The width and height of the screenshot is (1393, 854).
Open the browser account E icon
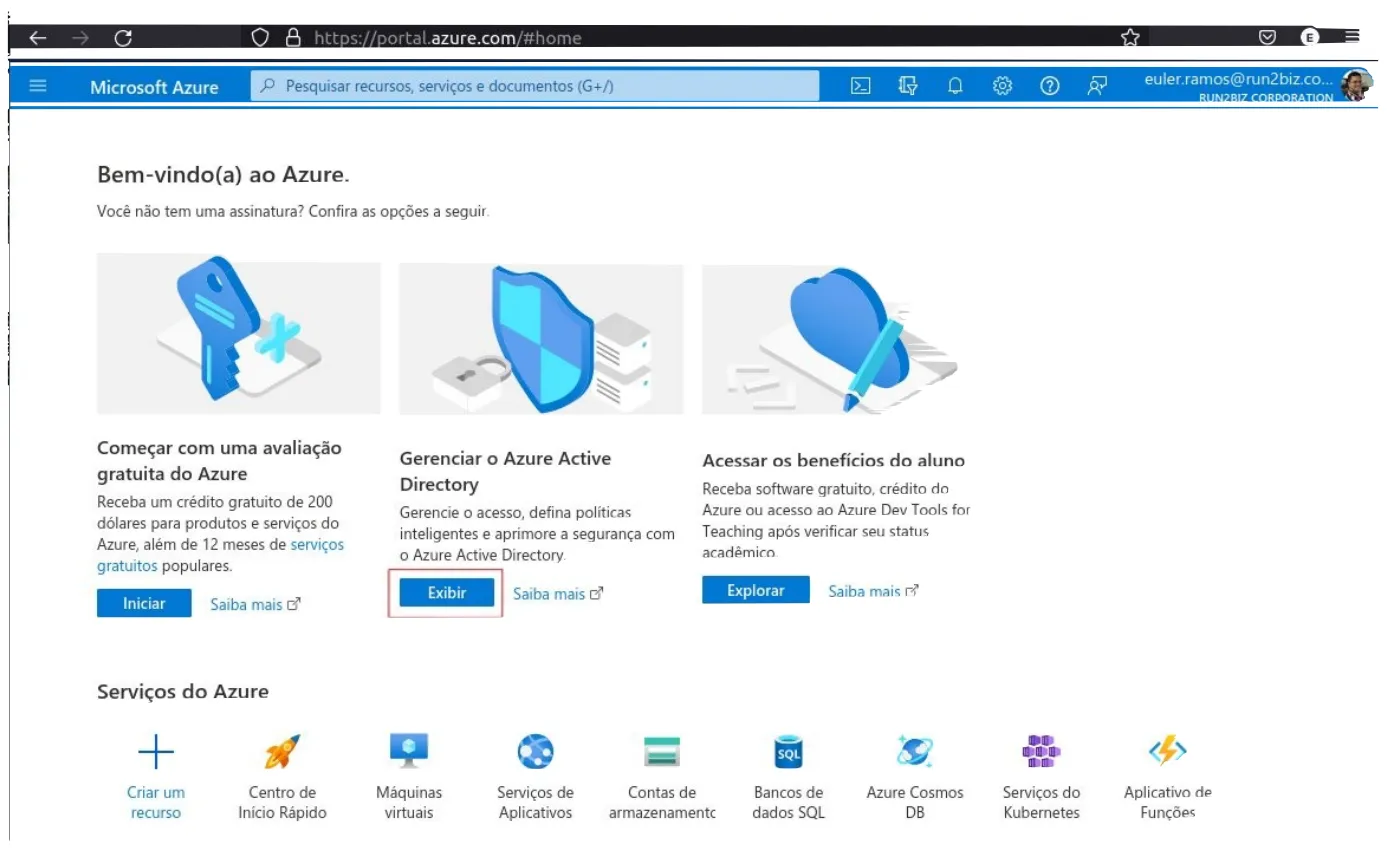(1308, 38)
